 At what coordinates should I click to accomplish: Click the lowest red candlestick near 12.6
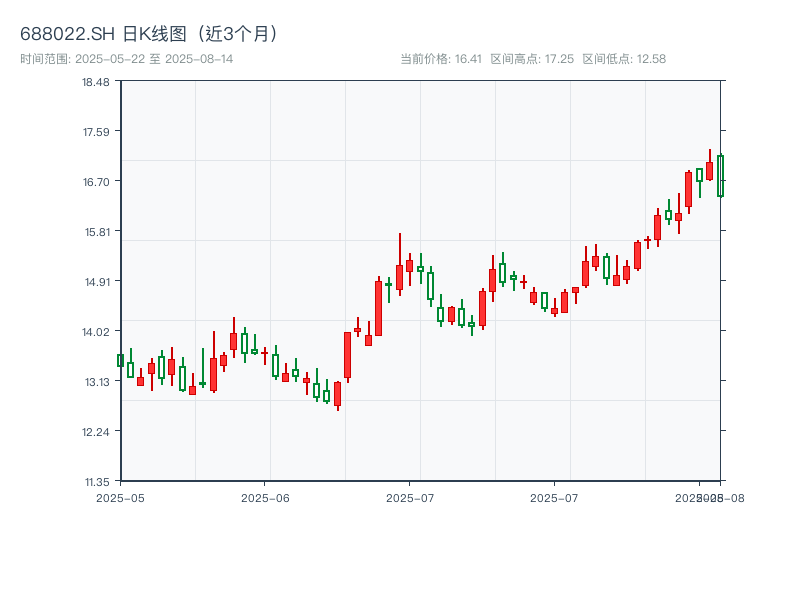(337, 393)
